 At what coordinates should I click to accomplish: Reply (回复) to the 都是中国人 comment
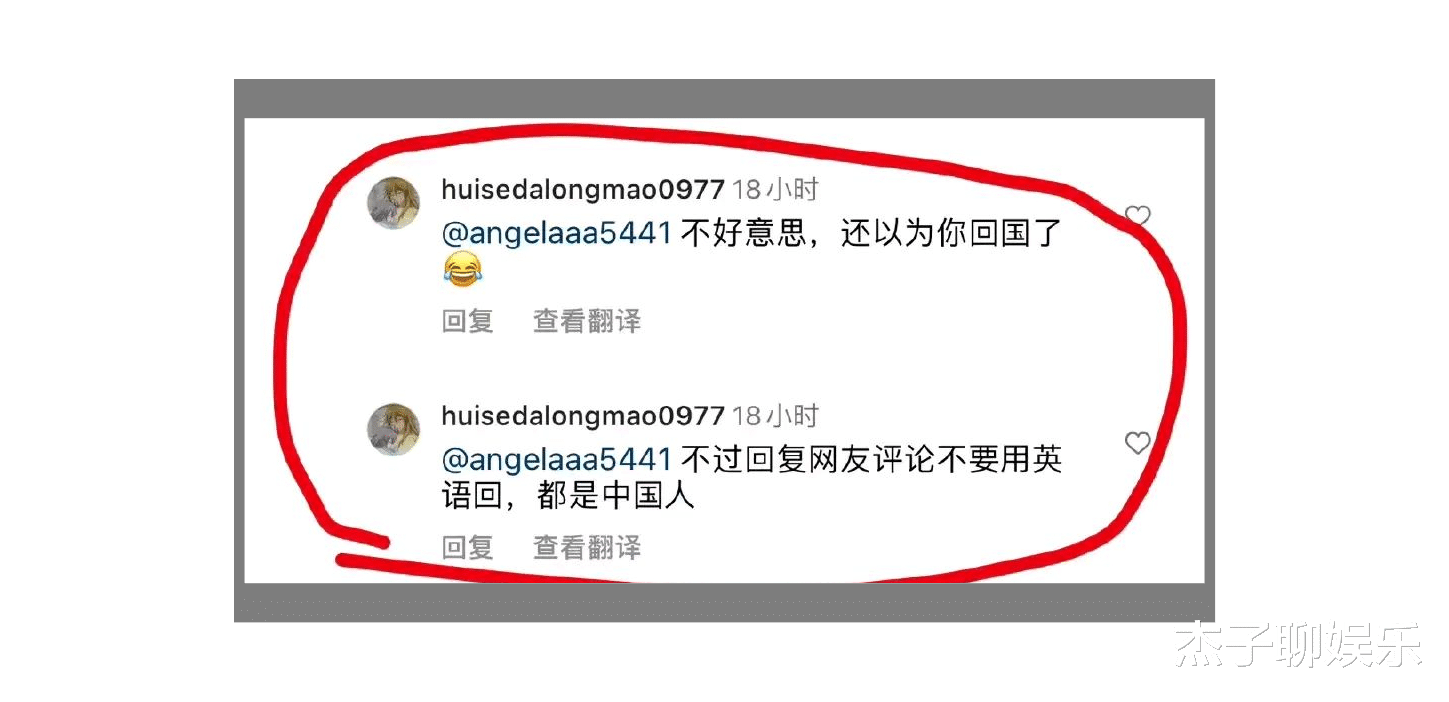click(468, 547)
